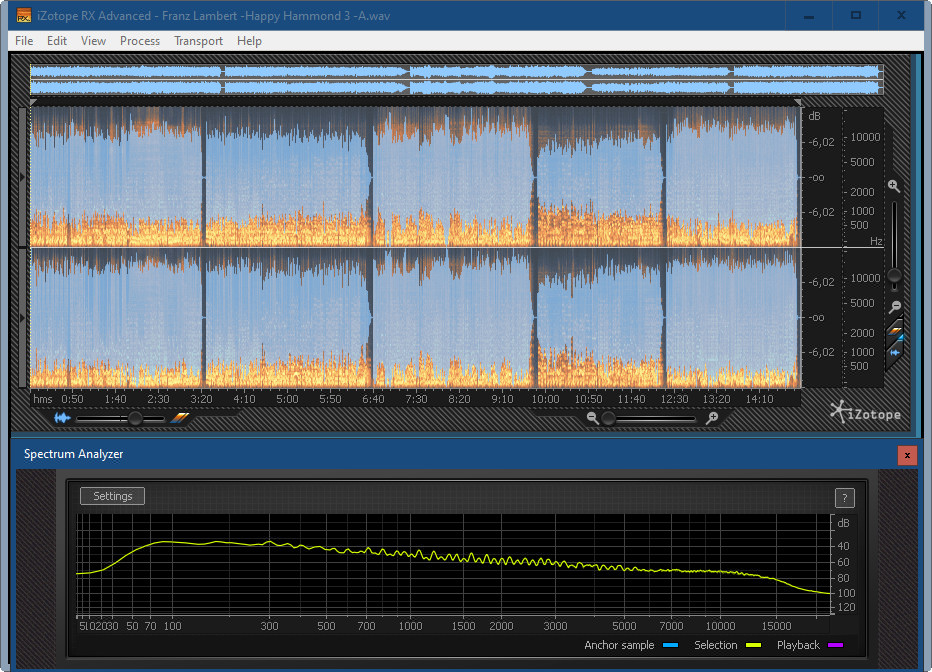The width and height of the screenshot is (932, 672).
Task: Open the Process menu
Action: (x=140, y=41)
